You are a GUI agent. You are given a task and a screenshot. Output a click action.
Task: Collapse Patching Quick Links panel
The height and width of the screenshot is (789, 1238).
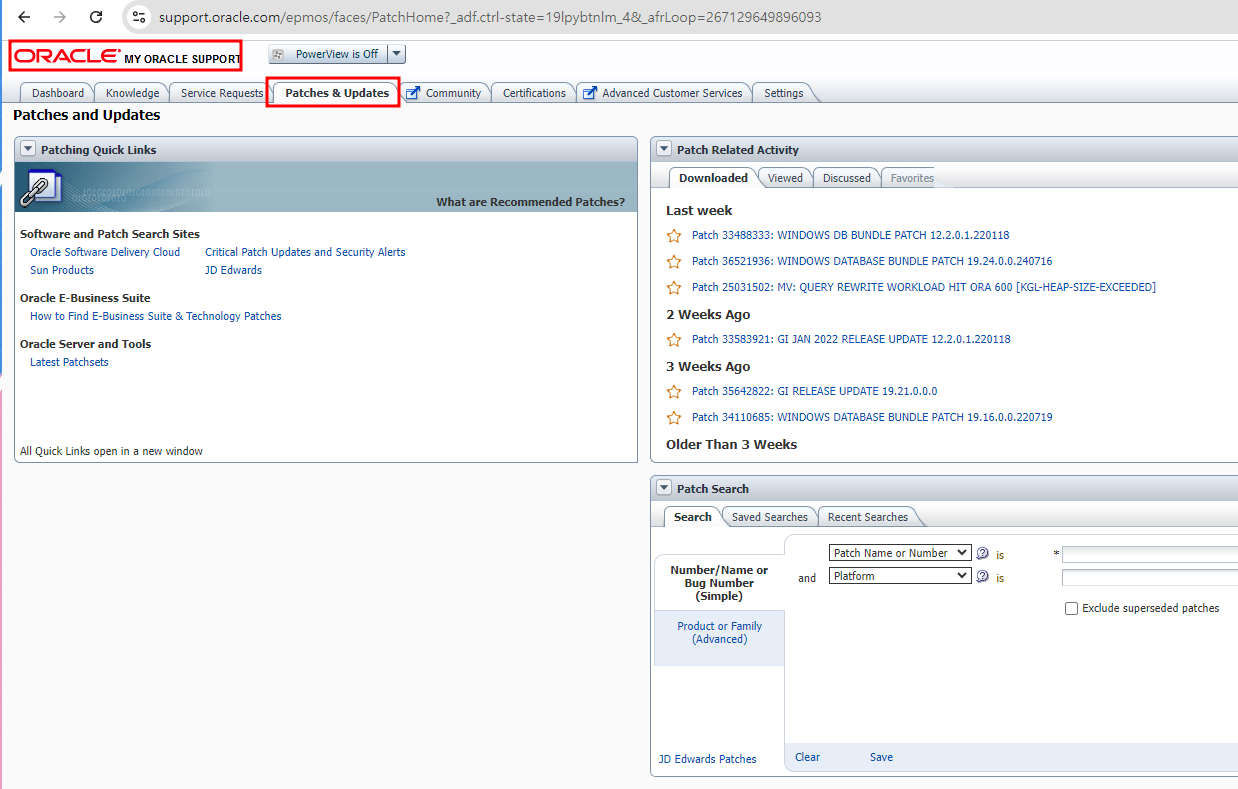[x=28, y=149]
